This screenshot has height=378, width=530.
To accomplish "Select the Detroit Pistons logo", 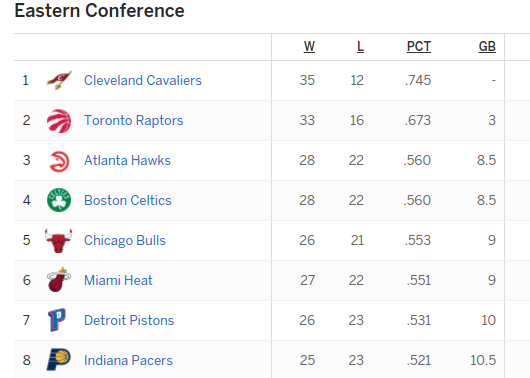I will click(57, 320).
